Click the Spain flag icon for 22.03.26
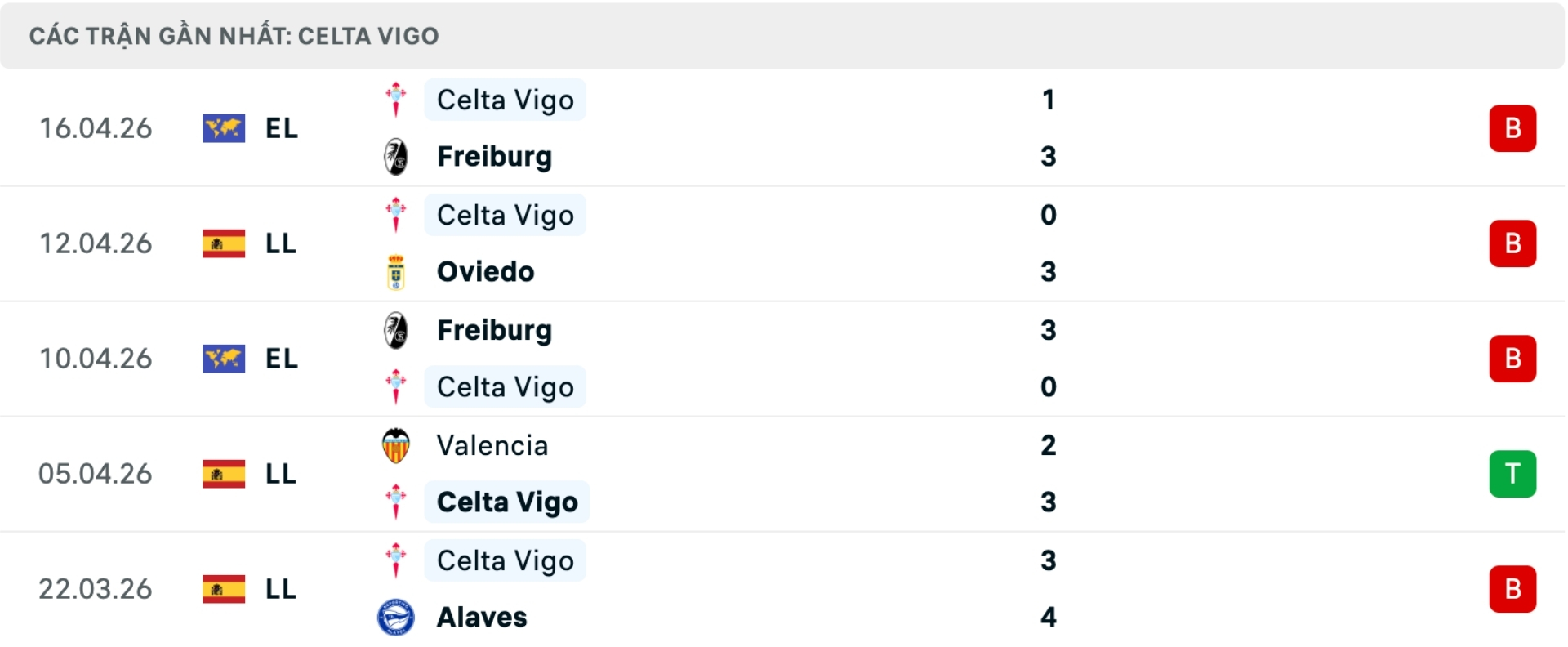The image size is (1568, 647). click(224, 589)
